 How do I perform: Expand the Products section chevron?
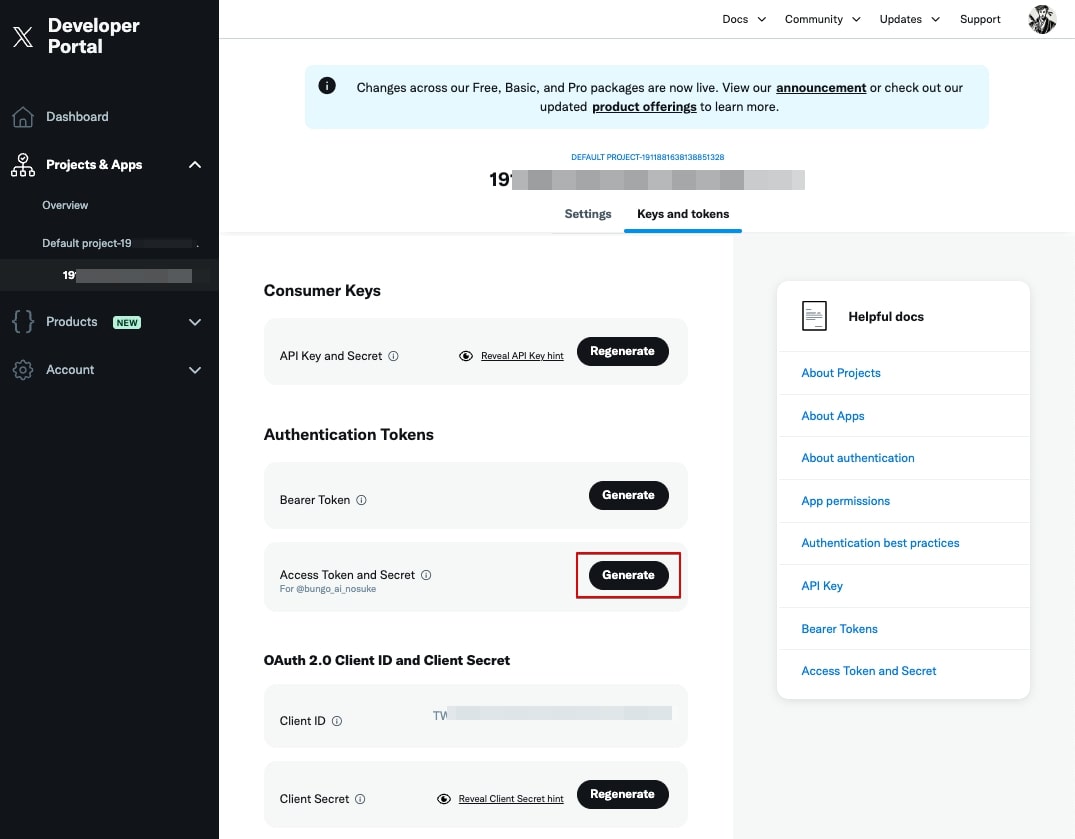tap(195, 322)
